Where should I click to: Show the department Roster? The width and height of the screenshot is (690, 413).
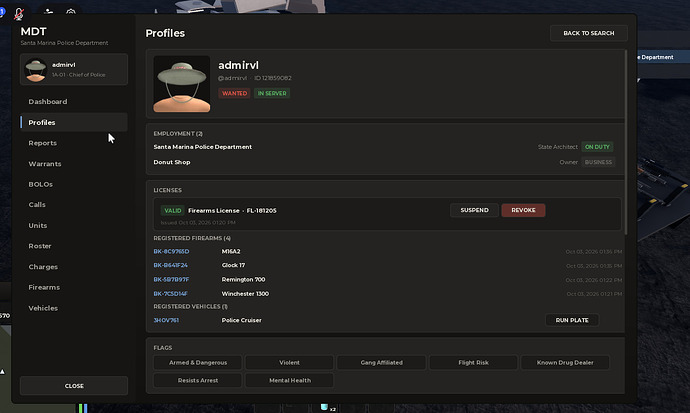74,246
